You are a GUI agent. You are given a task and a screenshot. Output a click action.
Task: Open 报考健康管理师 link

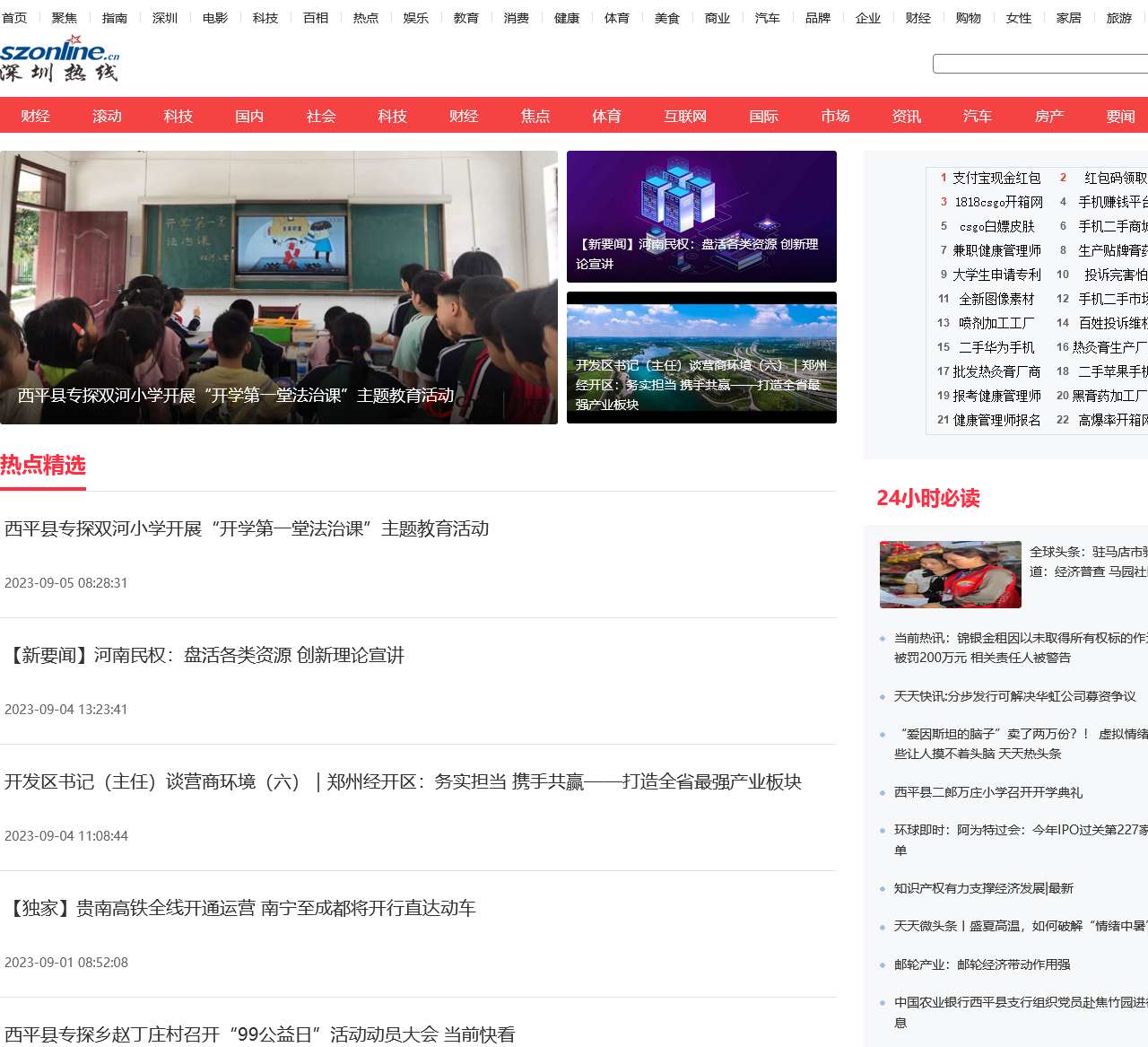(996, 396)
